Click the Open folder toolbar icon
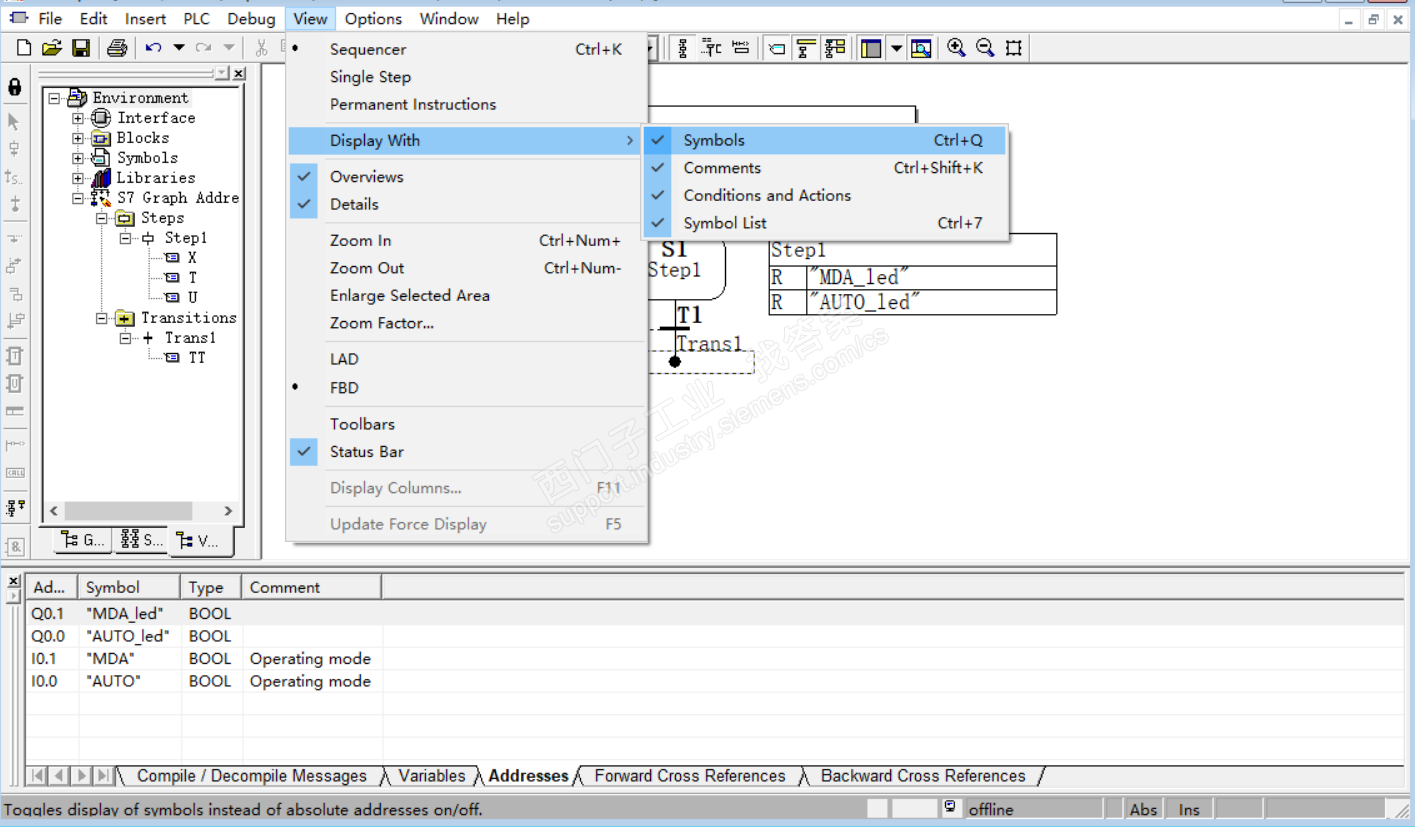Image resolution: width=1415 pixels, height=827 pixels. [52, 48]
